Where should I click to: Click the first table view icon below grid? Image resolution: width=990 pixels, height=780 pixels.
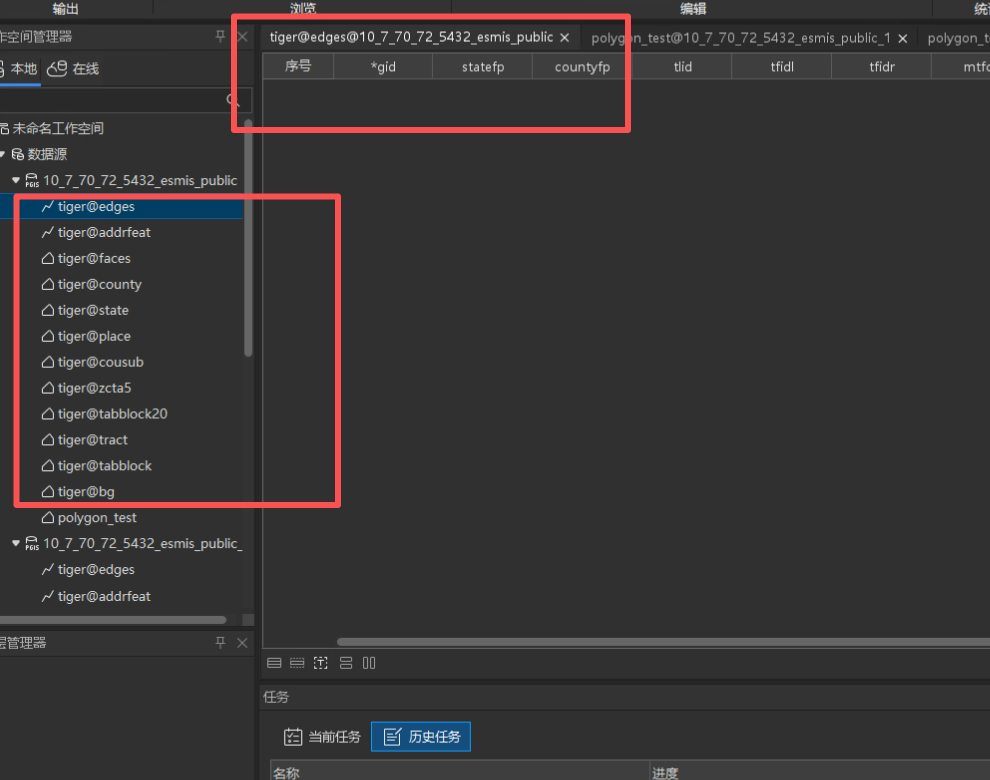(274, 663)
